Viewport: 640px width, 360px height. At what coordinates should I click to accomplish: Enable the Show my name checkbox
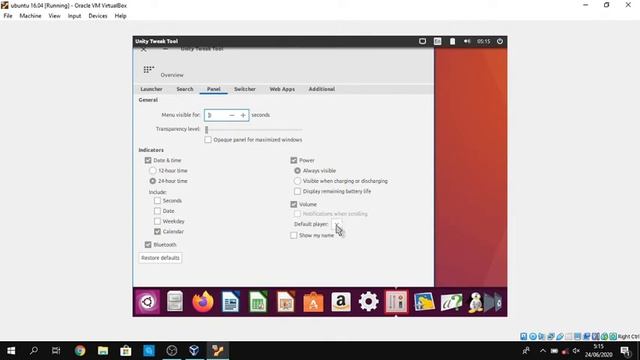[x=293, y=235]
